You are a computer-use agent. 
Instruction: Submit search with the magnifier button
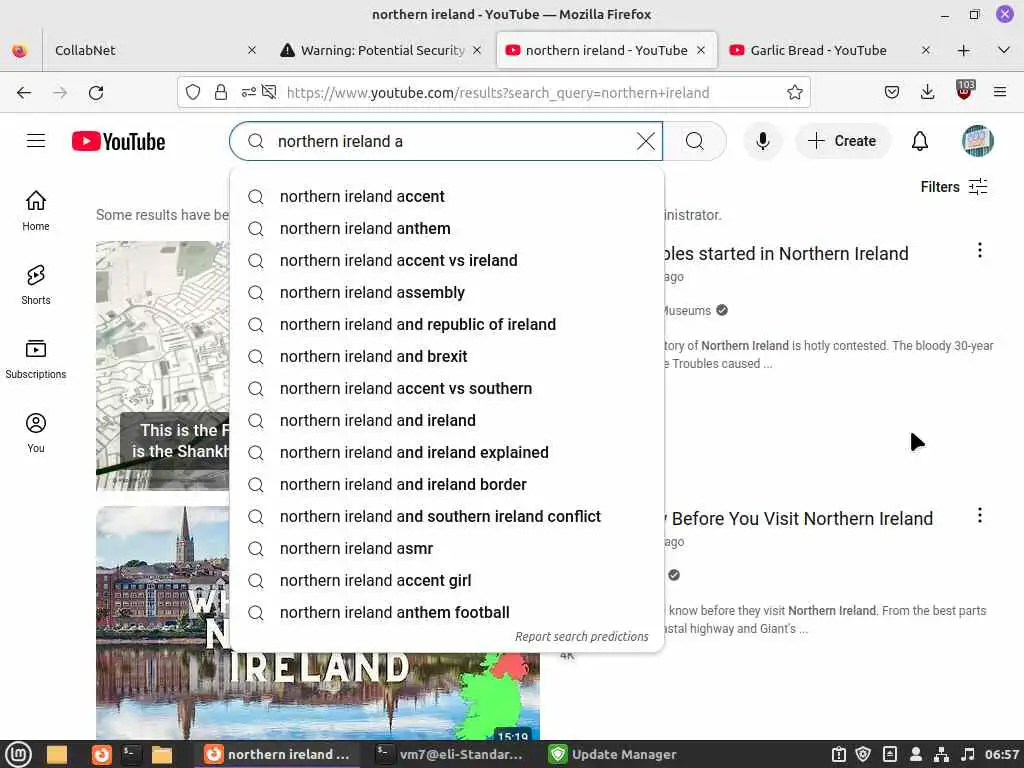pyautogui.click(x=695, y=141)
